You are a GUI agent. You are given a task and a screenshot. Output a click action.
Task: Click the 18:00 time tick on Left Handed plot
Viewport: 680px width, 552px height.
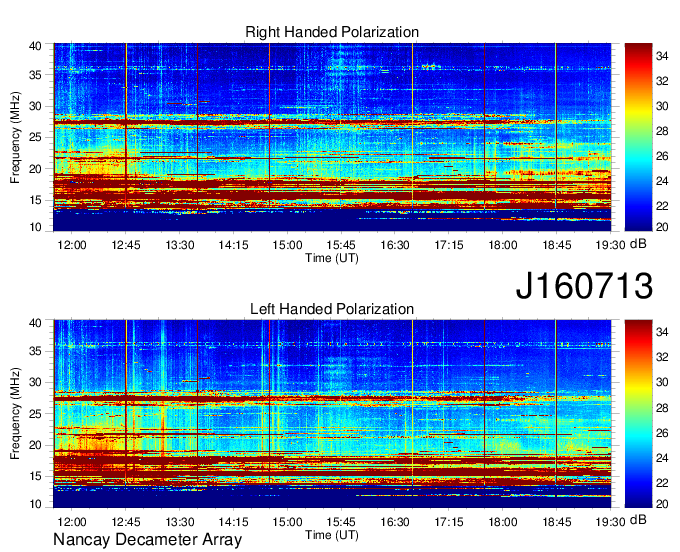click(x=503, y=522)
